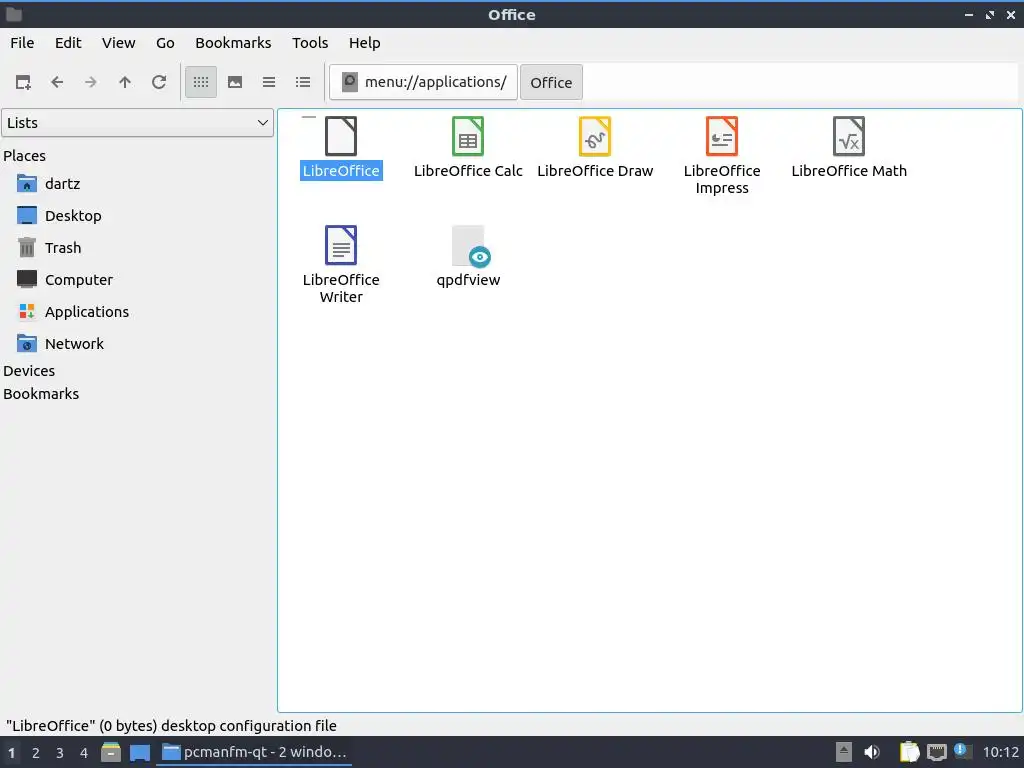Click the qpdfview label text
1024x768 pixels.
coord(468,280)
